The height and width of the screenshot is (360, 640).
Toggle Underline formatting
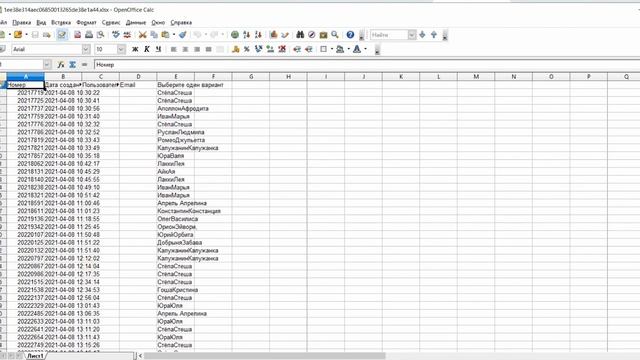tap(158, 49)
